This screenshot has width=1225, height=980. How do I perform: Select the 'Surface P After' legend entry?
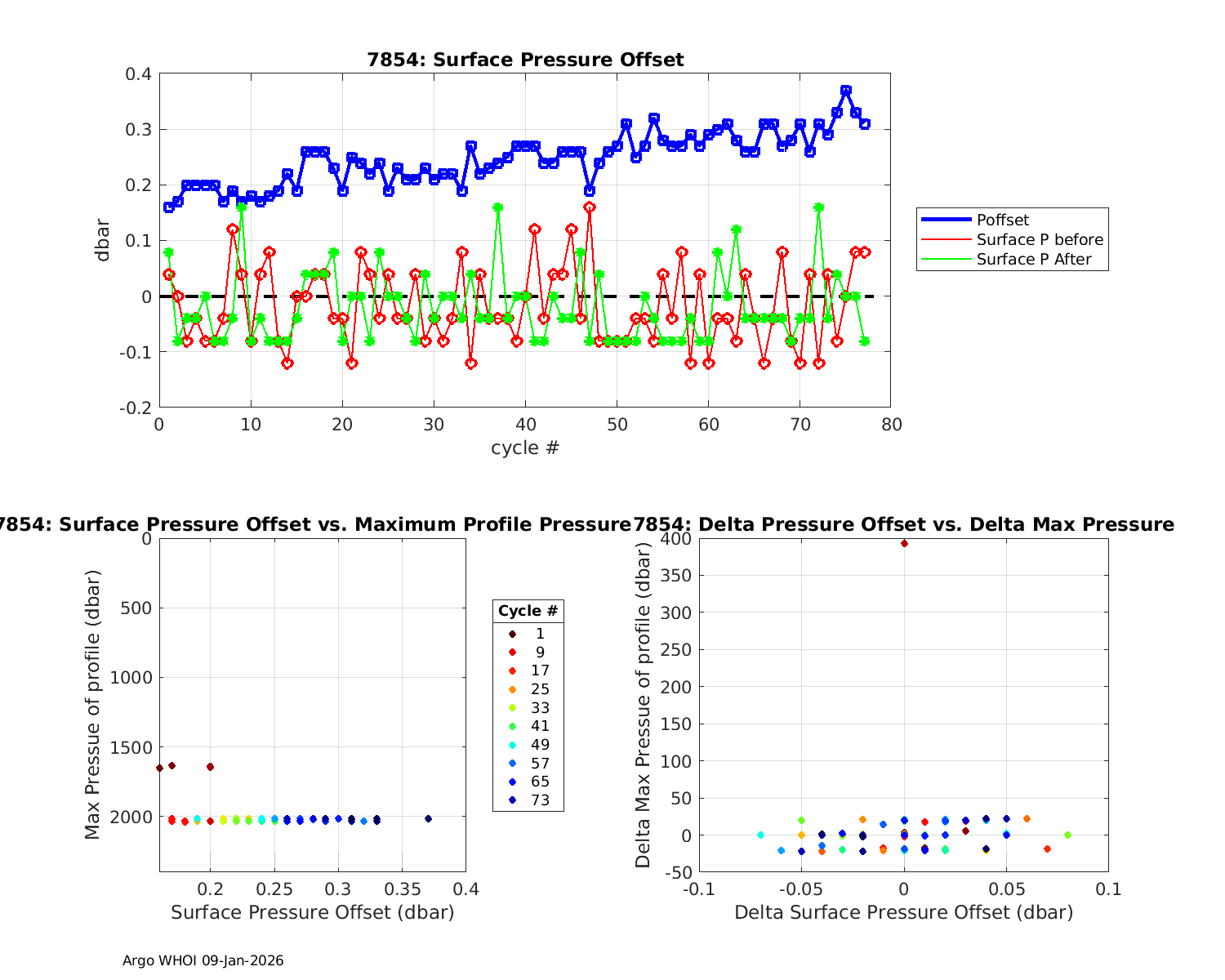pyautogui.click(x=1033, y=259)
